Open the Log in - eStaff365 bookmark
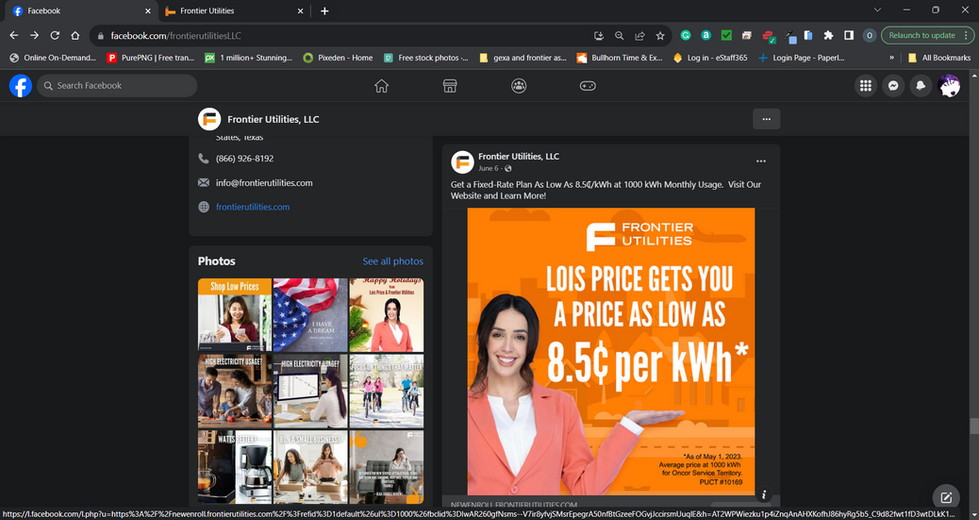The height and width of the screenshot is (520, 979). pos(710,57)
